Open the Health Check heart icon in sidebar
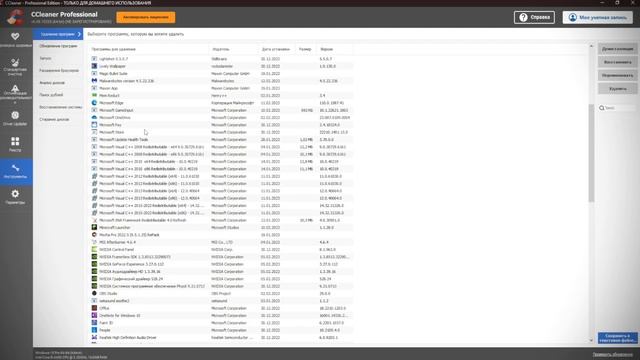This screenshot has width=640, height=360. (x=15, y=36)
